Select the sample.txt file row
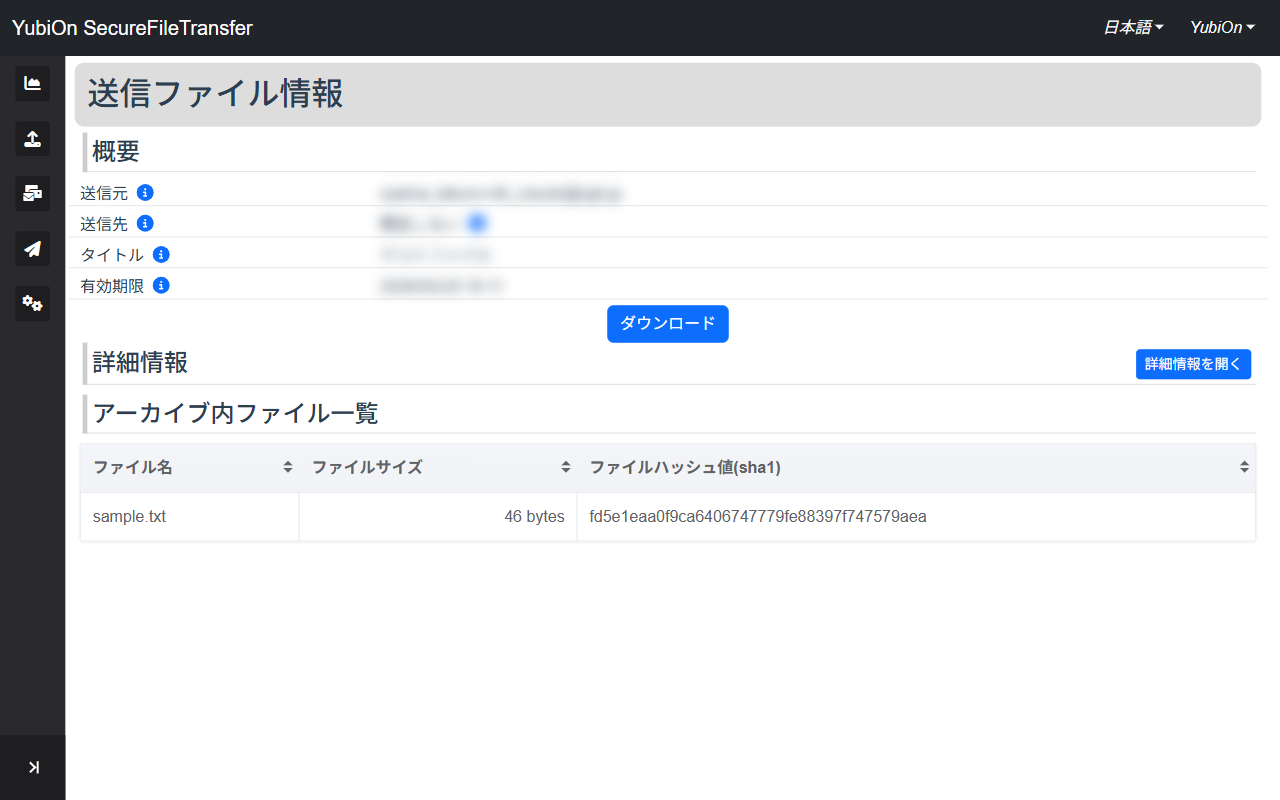Image resolution: width=1280 pixels, height=800 pixels. 668,517
